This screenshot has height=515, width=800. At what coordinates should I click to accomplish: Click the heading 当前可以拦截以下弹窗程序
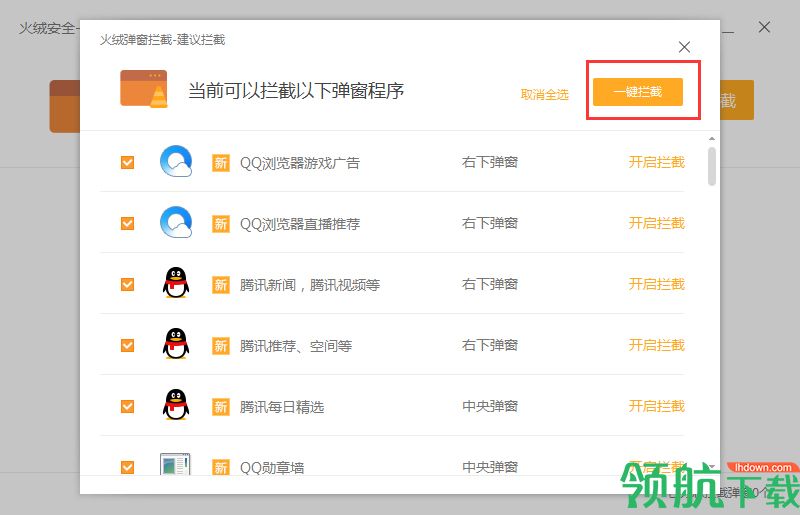[296, 91]
